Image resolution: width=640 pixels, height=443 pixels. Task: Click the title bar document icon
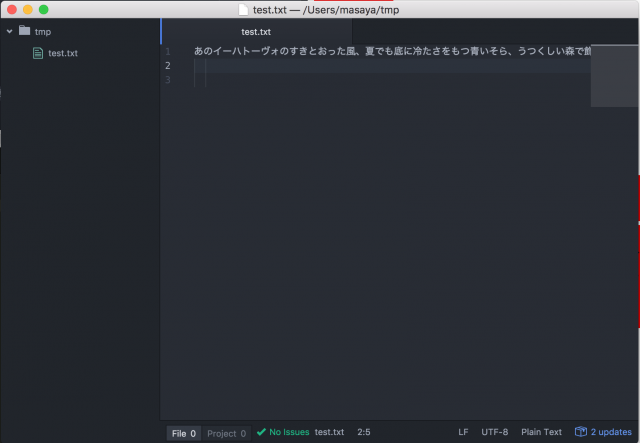click(243, 9)
